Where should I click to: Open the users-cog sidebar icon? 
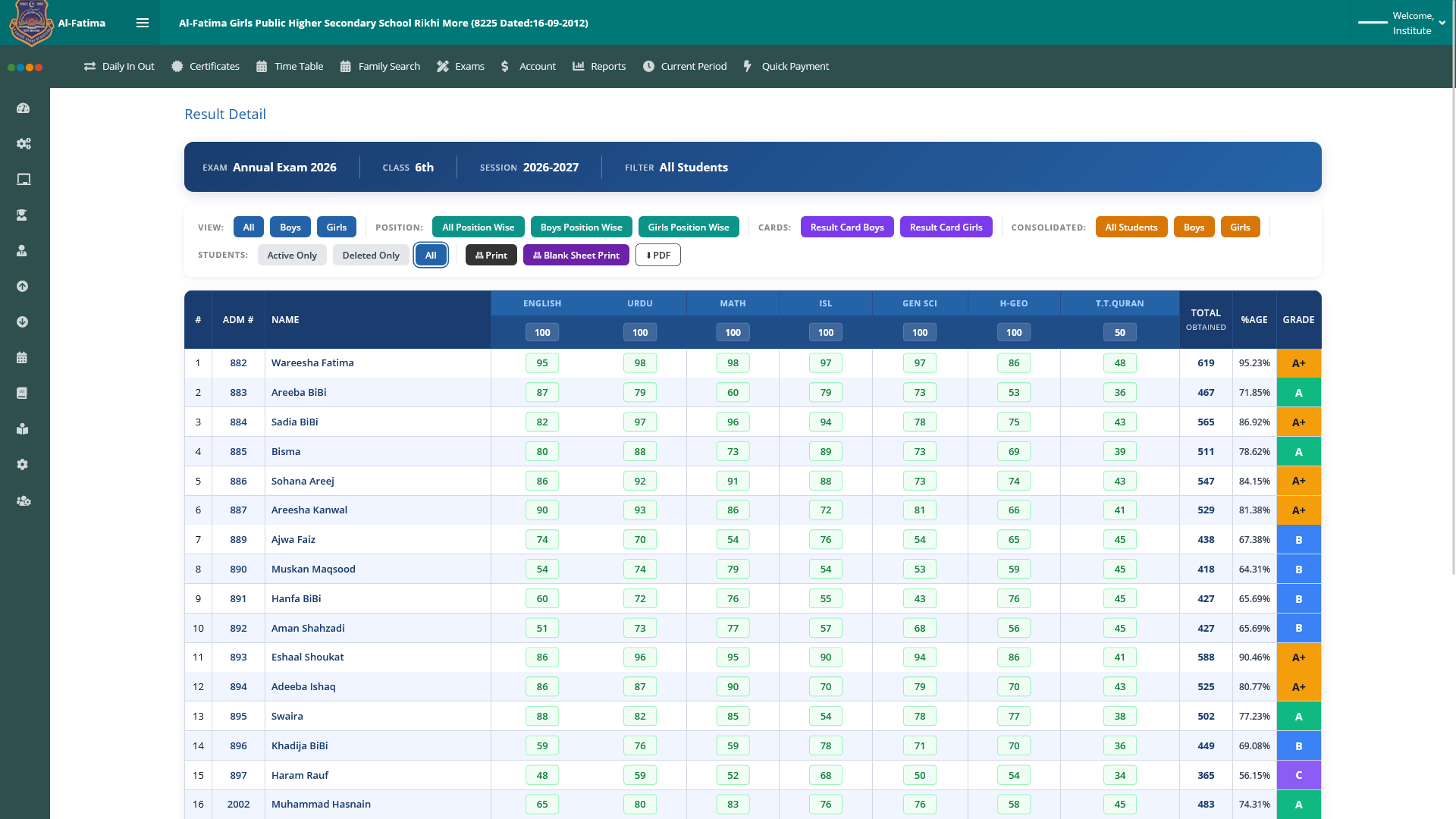[x=23, y=501]
